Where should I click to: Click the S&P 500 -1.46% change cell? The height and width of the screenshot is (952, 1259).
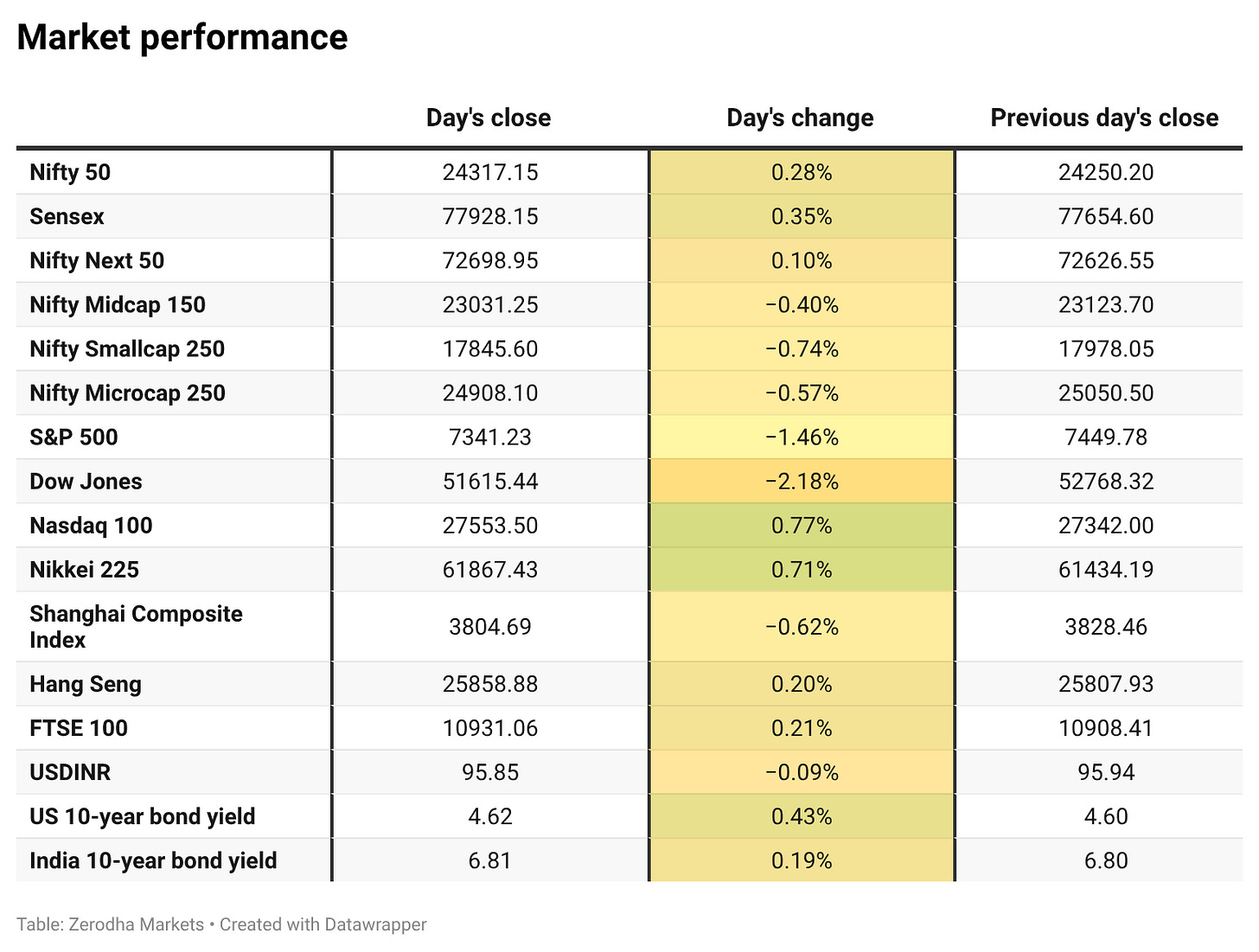coord(802,438)
